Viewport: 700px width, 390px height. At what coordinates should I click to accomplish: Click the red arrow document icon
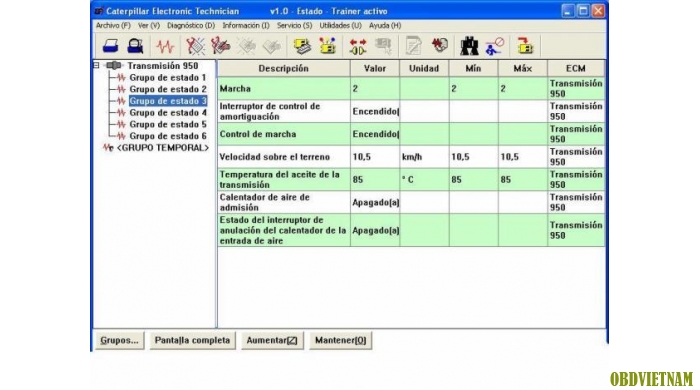tap(439, 45)
